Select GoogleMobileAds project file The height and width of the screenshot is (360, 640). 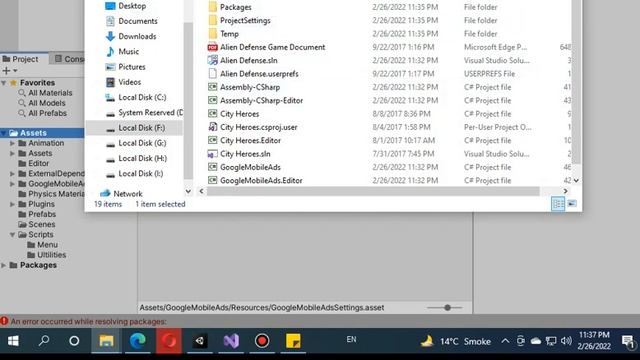250,167
